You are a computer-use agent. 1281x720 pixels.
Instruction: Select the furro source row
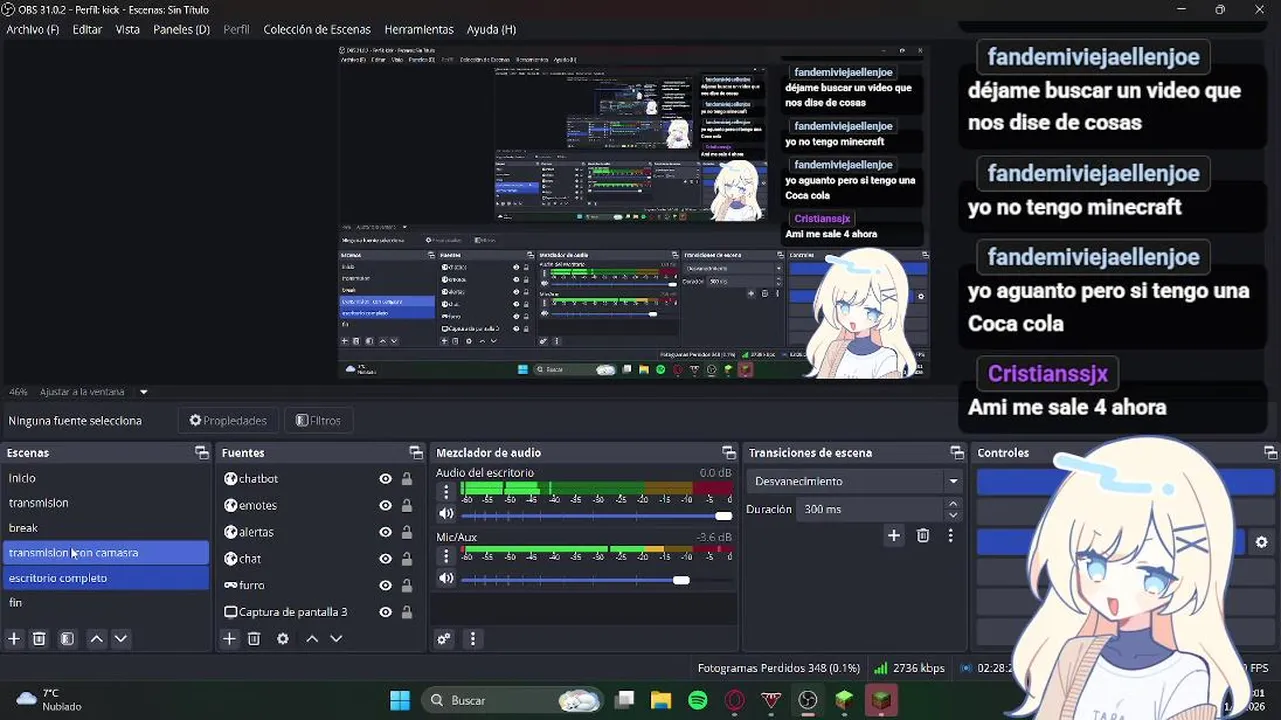(x=319, y=585)
